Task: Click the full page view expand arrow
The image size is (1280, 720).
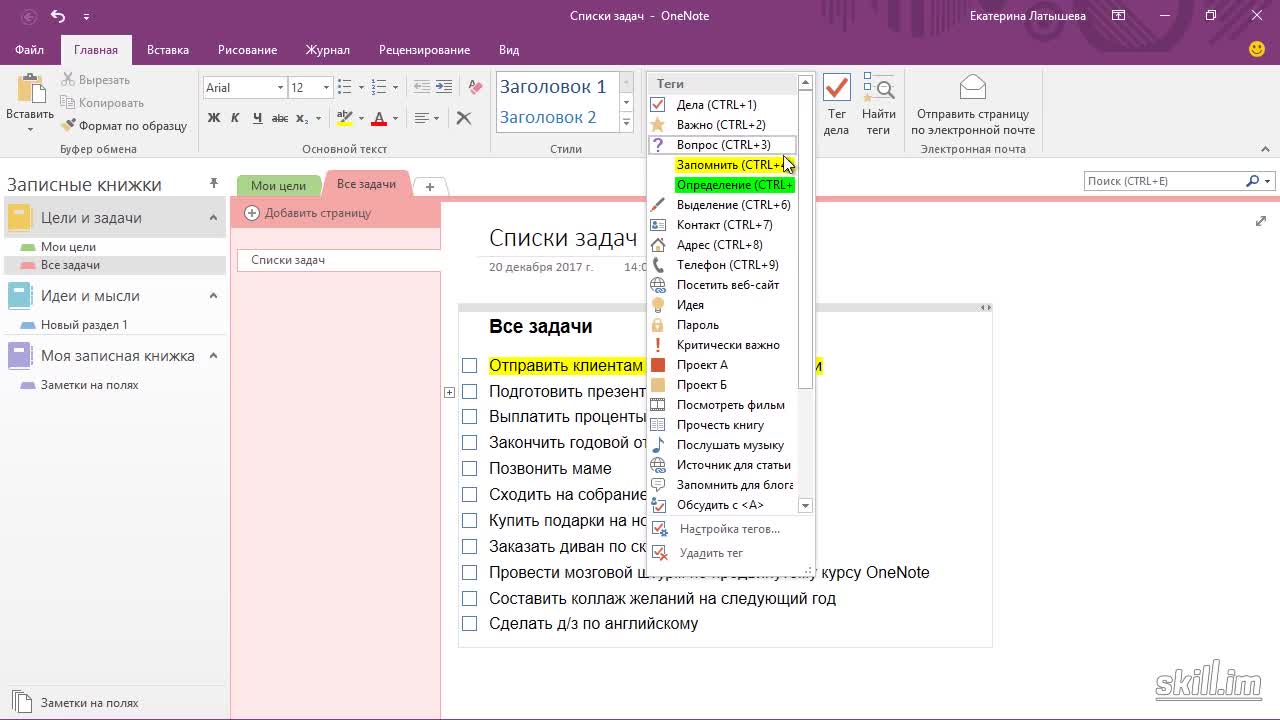Action: (1261, 221)
